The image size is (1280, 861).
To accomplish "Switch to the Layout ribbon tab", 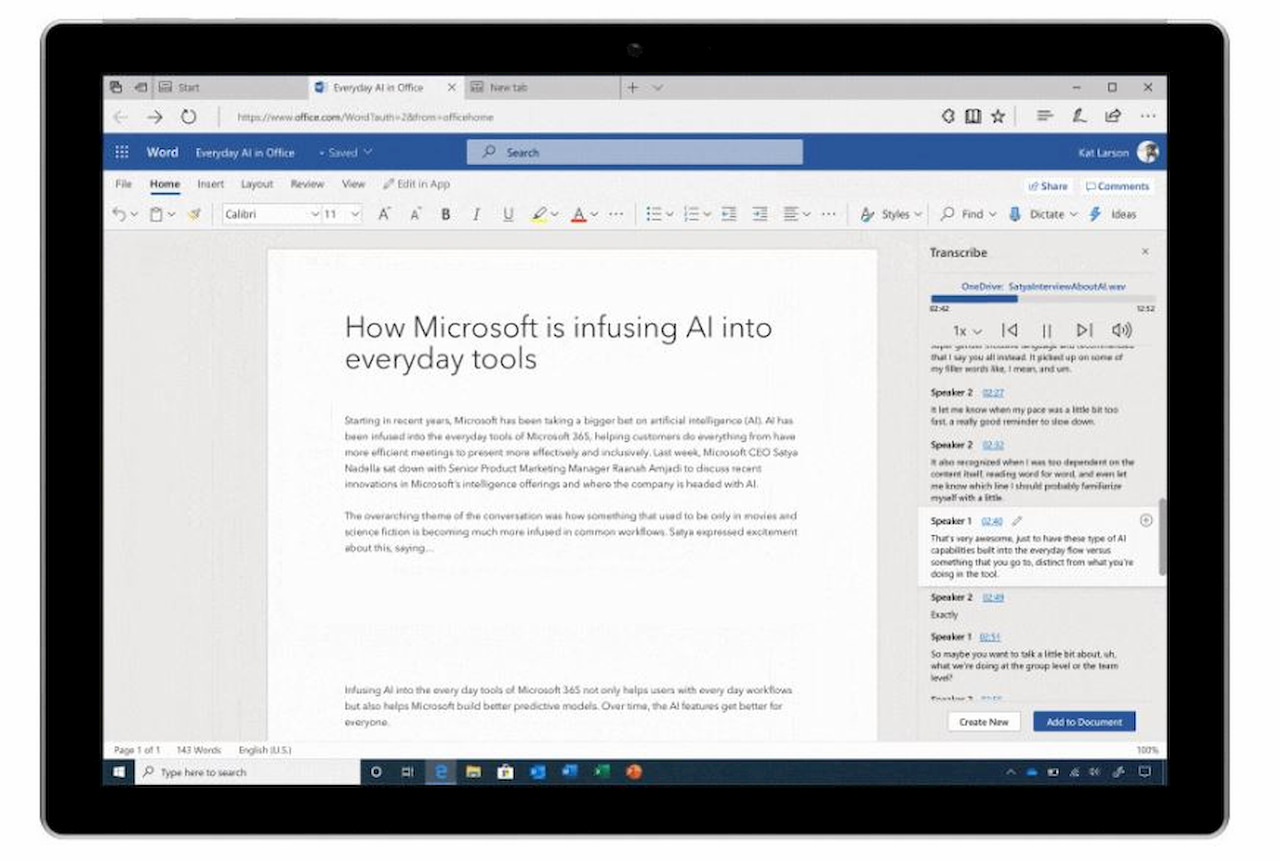I will [x=257, y=184].
